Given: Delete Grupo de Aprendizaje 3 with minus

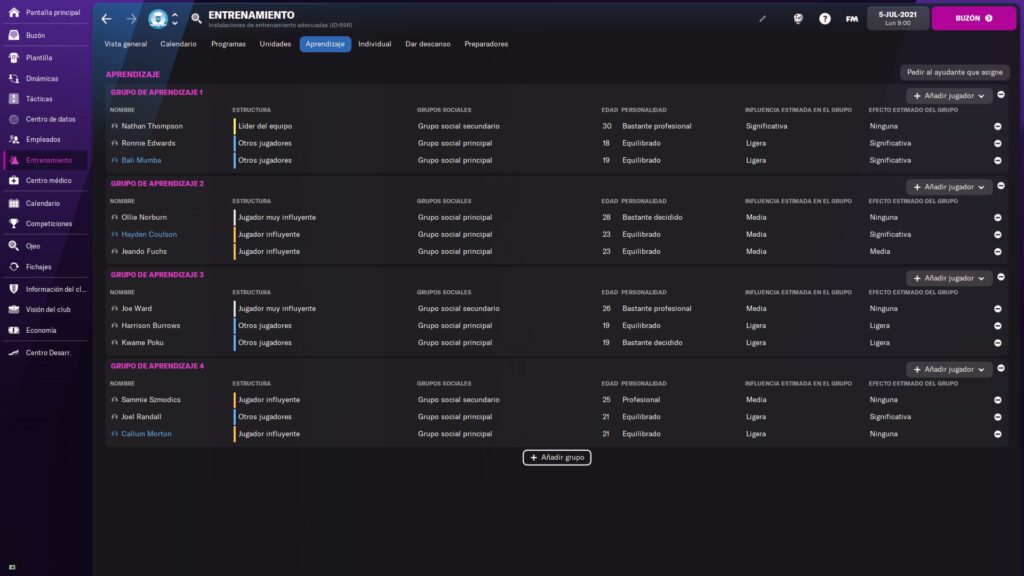Looking at the screenshot, I should (1001, 277).
